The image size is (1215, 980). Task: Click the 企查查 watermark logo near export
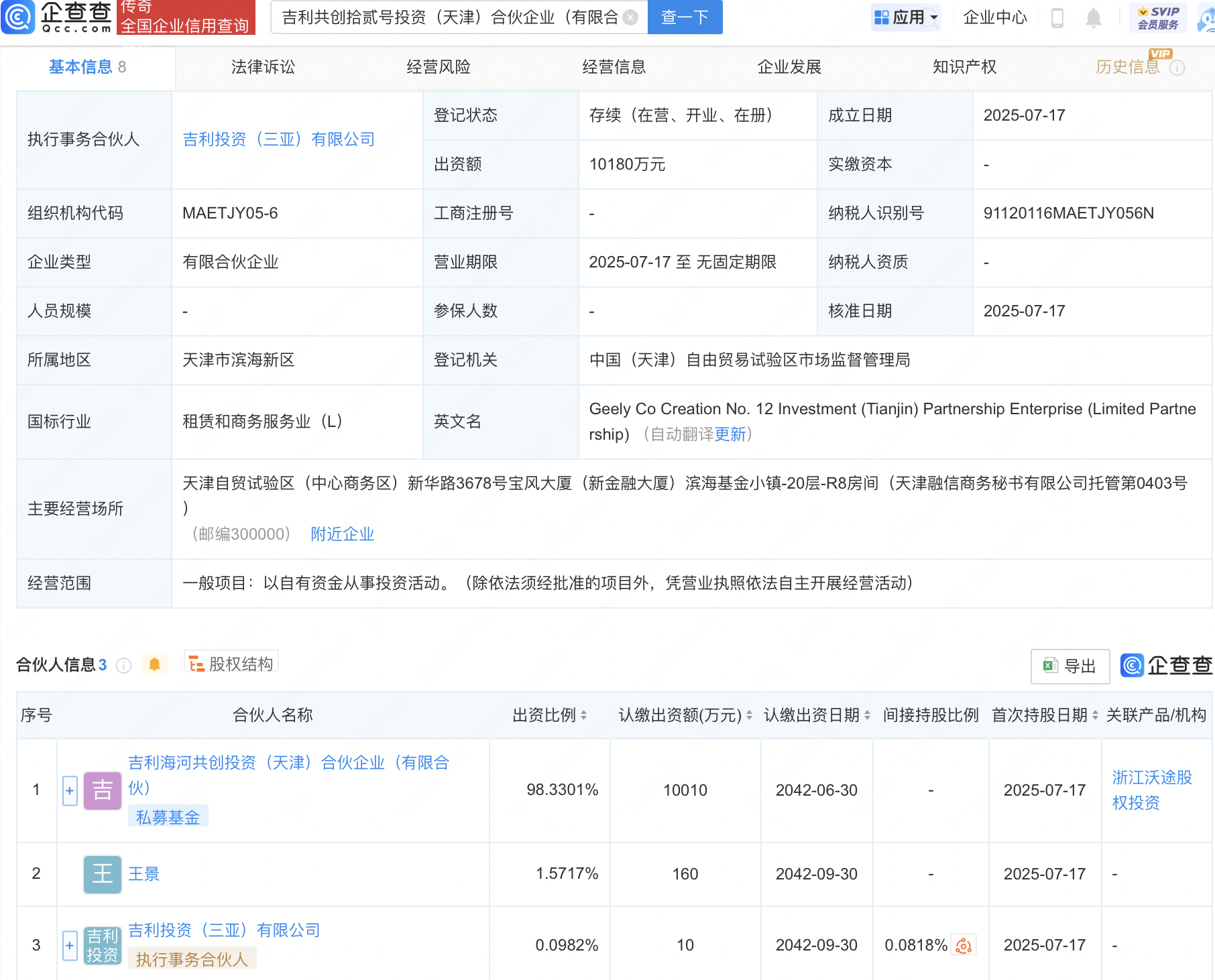(x=1167, y=666)
